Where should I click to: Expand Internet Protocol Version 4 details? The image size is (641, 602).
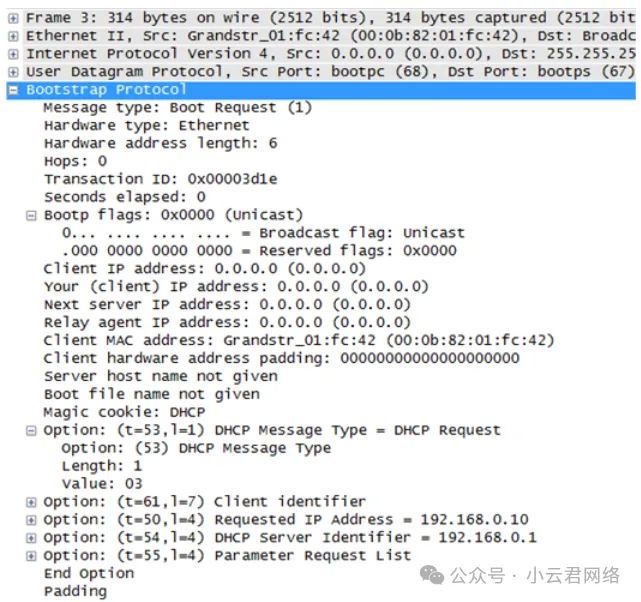tap(13, 54)
